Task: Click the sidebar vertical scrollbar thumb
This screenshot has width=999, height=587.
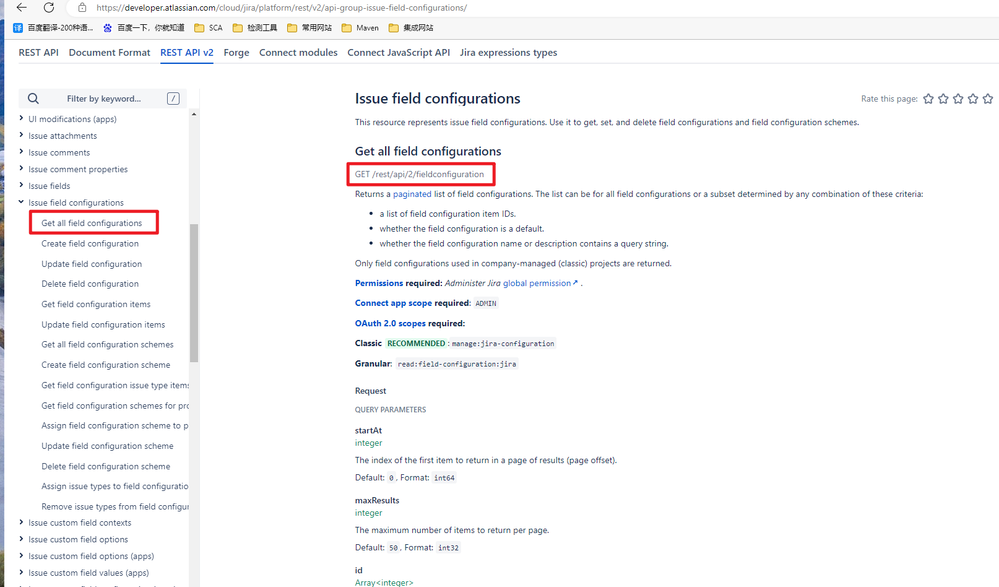Action: [194, 293]
